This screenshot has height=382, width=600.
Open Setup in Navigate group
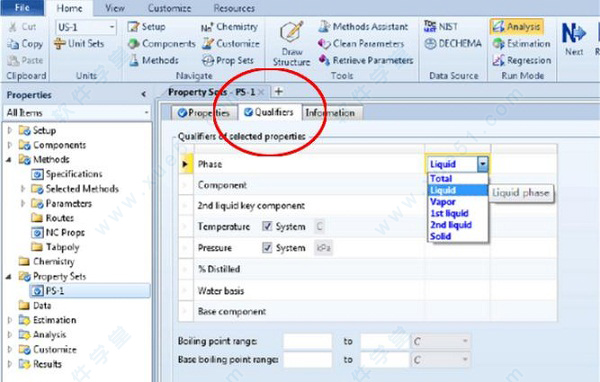pyautogui.click(x=146, y=27)
